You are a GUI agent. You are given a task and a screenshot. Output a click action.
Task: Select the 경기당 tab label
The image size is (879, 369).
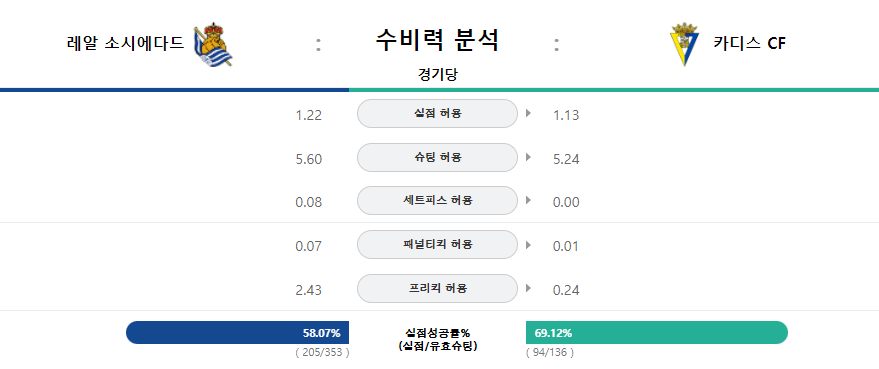point(437,75)
